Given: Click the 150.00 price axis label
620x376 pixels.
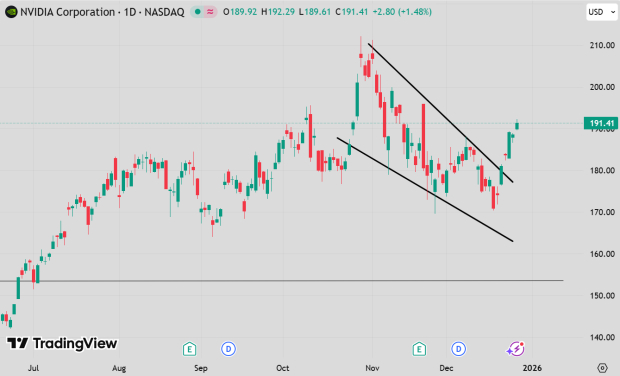Looking at the screenshot, I should coord(602,296).
